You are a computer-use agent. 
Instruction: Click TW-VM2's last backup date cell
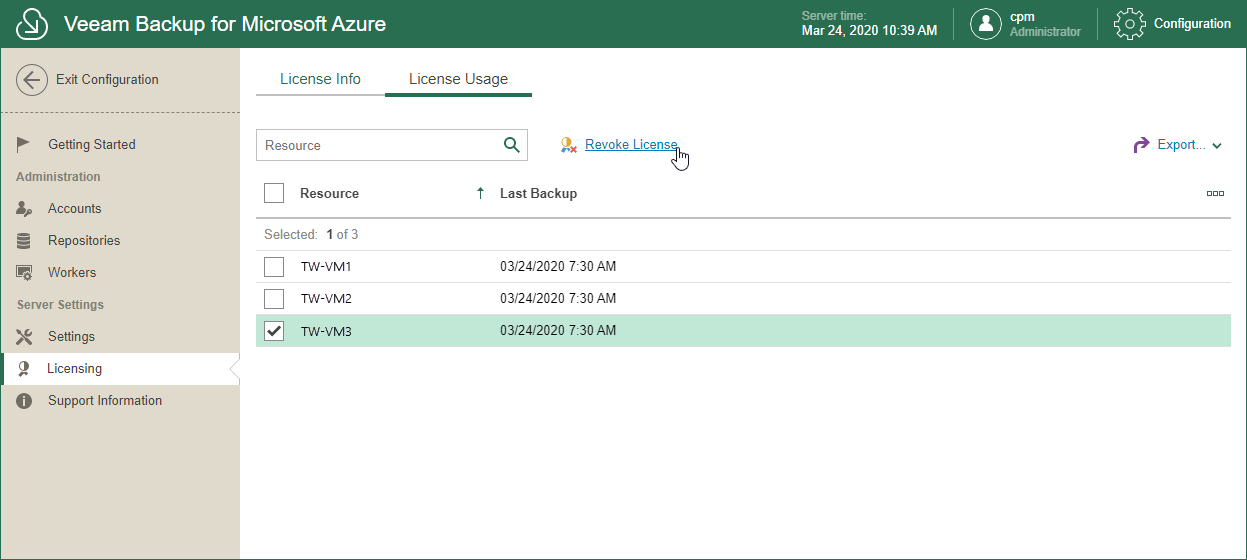(558, 299)
